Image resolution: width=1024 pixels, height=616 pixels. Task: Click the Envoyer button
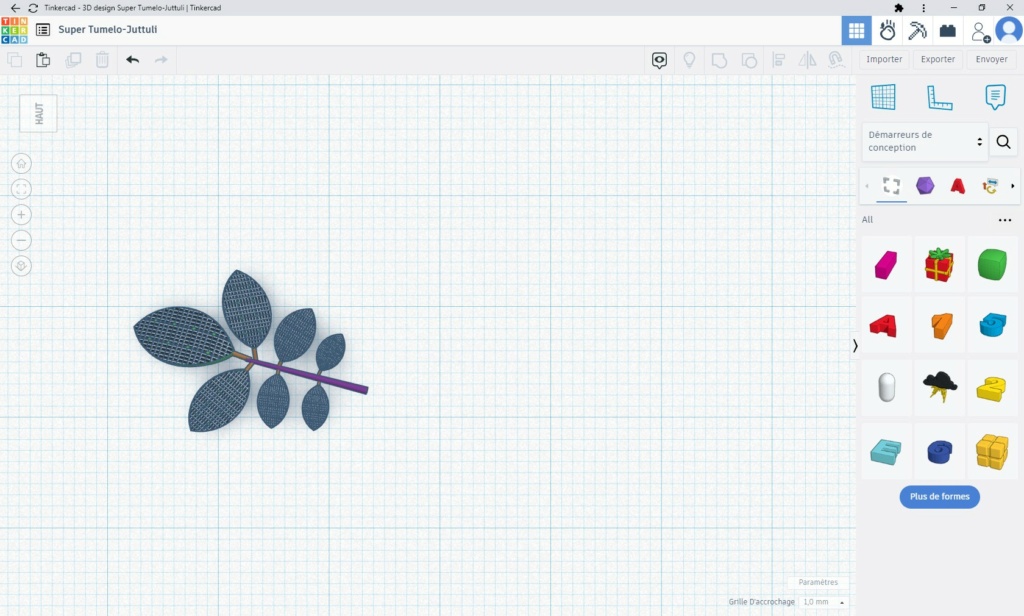991,59
